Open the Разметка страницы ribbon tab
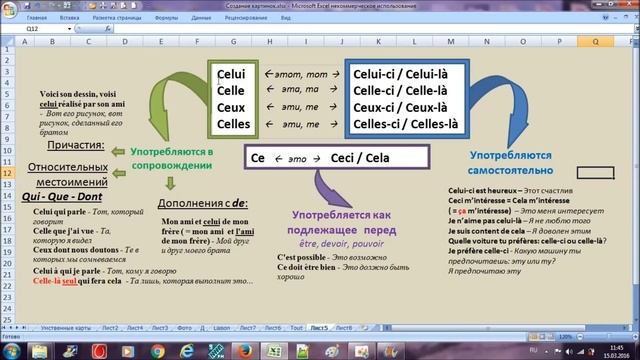This screenshot has width=640, height=360. click(117, 18)
